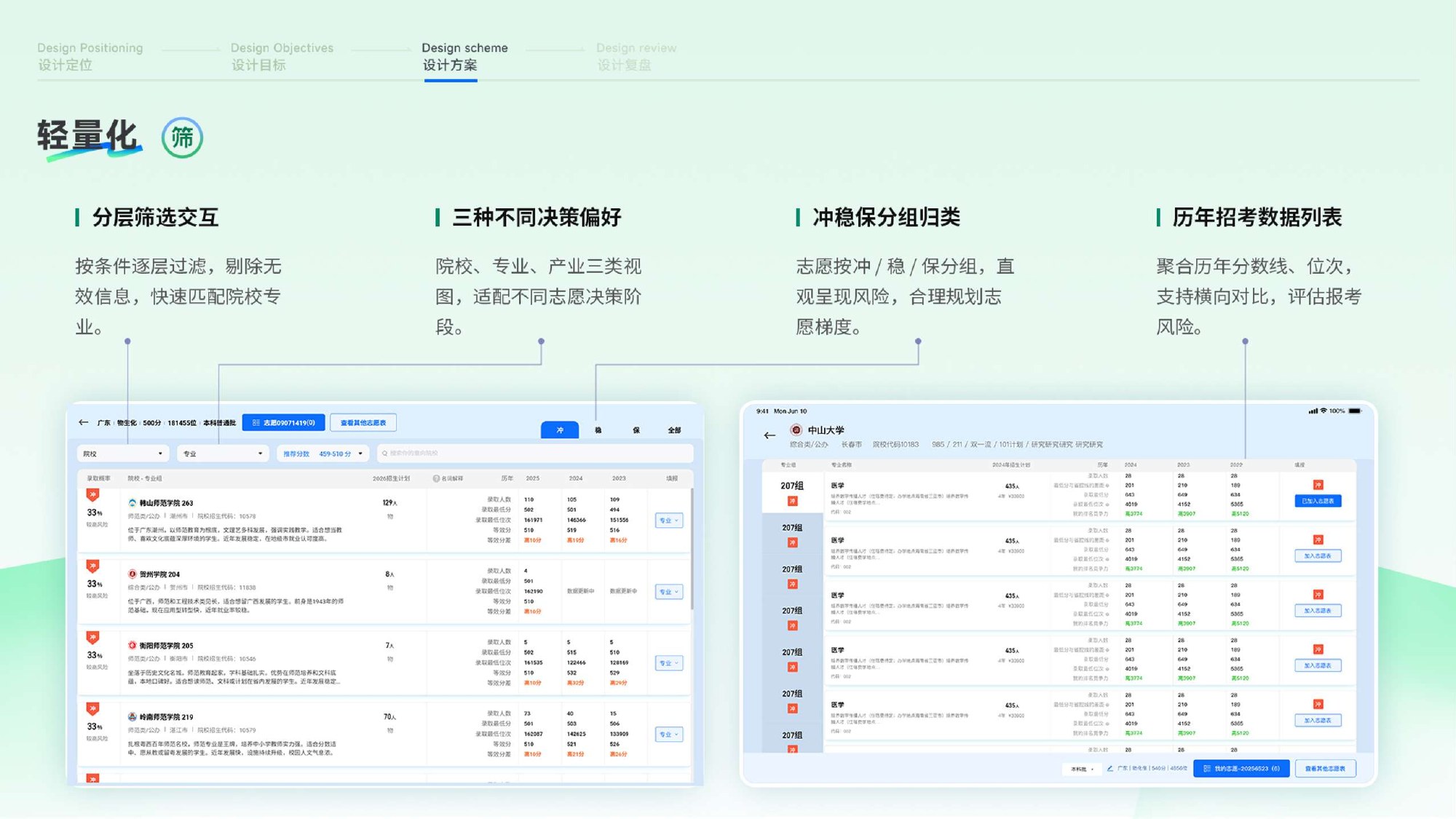
Task: Click the 历年招考数据列表 heading
Action: [x=1257, y=217]
